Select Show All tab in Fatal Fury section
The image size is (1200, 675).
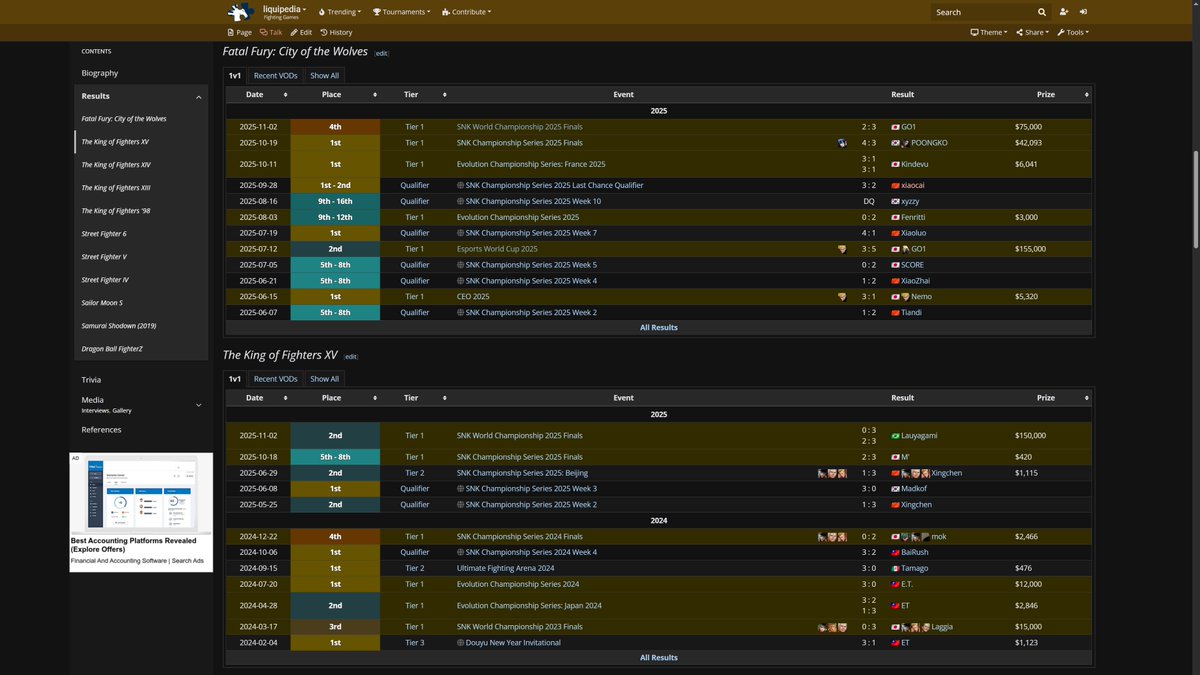(x=324, y=75)
